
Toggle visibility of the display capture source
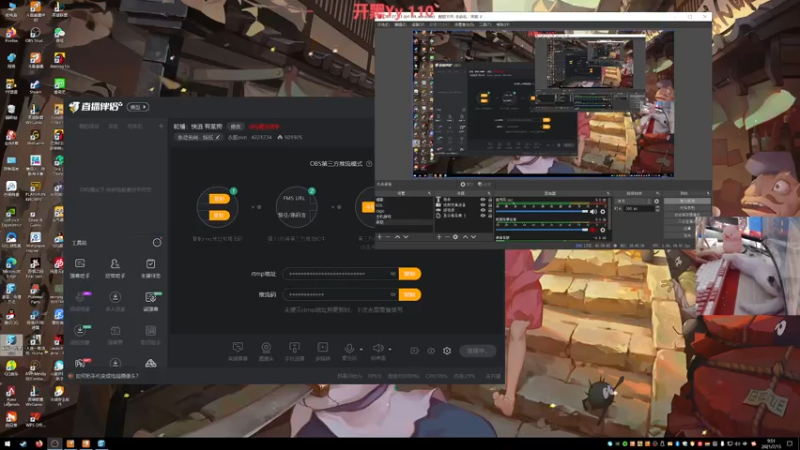tap(483, 215)
